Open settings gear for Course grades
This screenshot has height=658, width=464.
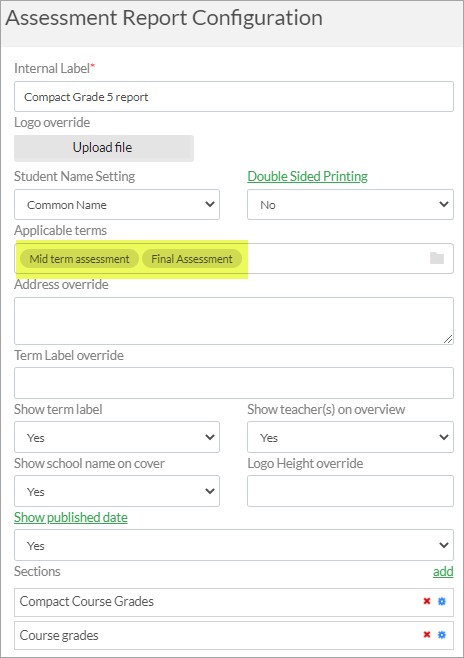442,634
